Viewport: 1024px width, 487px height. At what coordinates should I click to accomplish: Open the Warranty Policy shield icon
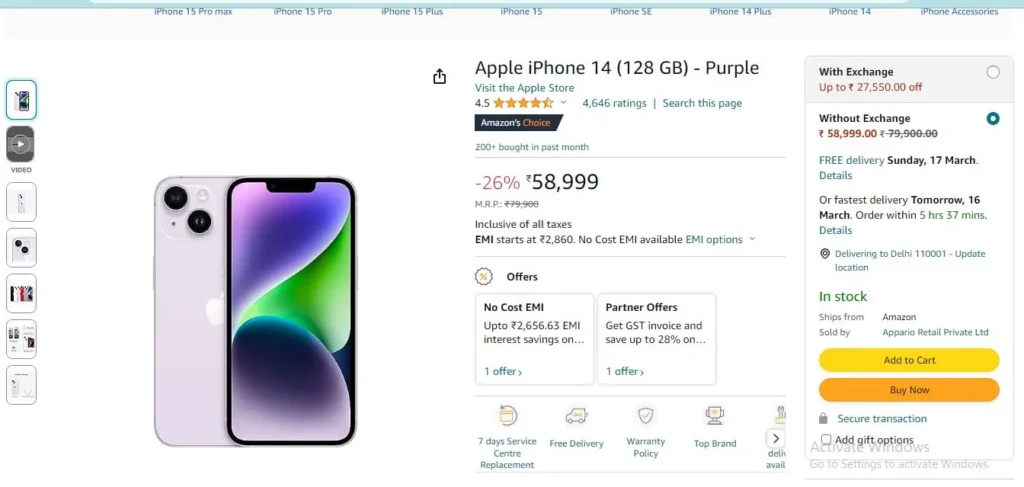[646, 415]
